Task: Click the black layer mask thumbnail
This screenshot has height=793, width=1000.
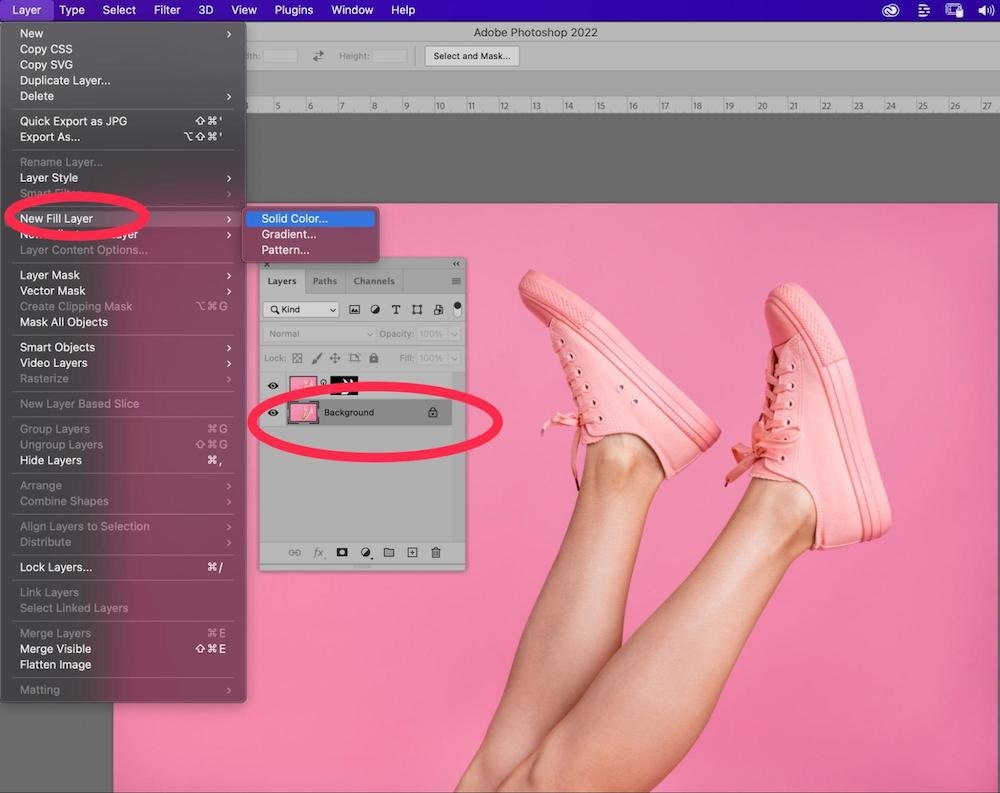Action: click(344, 385)
